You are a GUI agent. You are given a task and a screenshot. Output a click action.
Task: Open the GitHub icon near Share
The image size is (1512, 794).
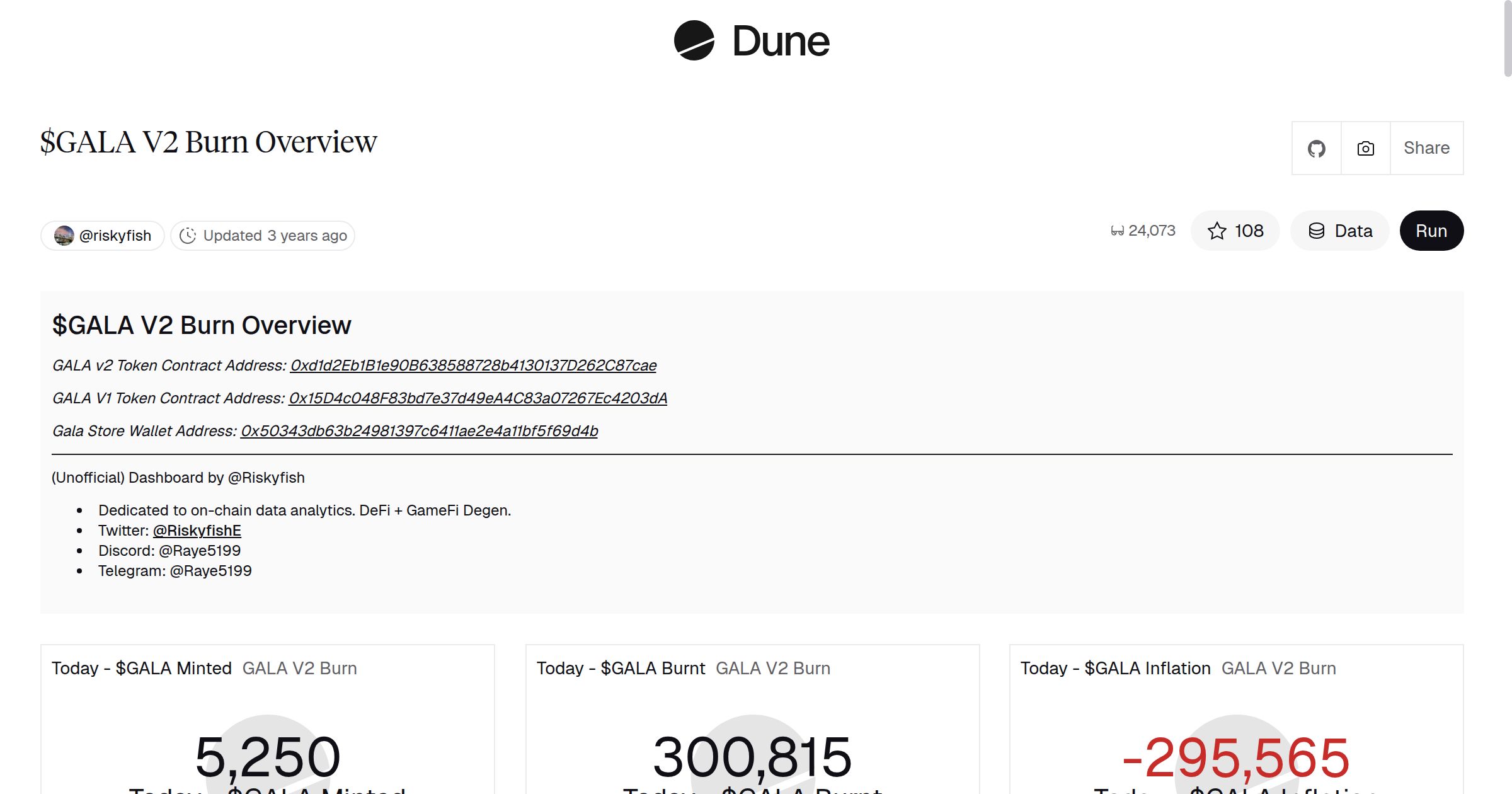coord(1316,147)
